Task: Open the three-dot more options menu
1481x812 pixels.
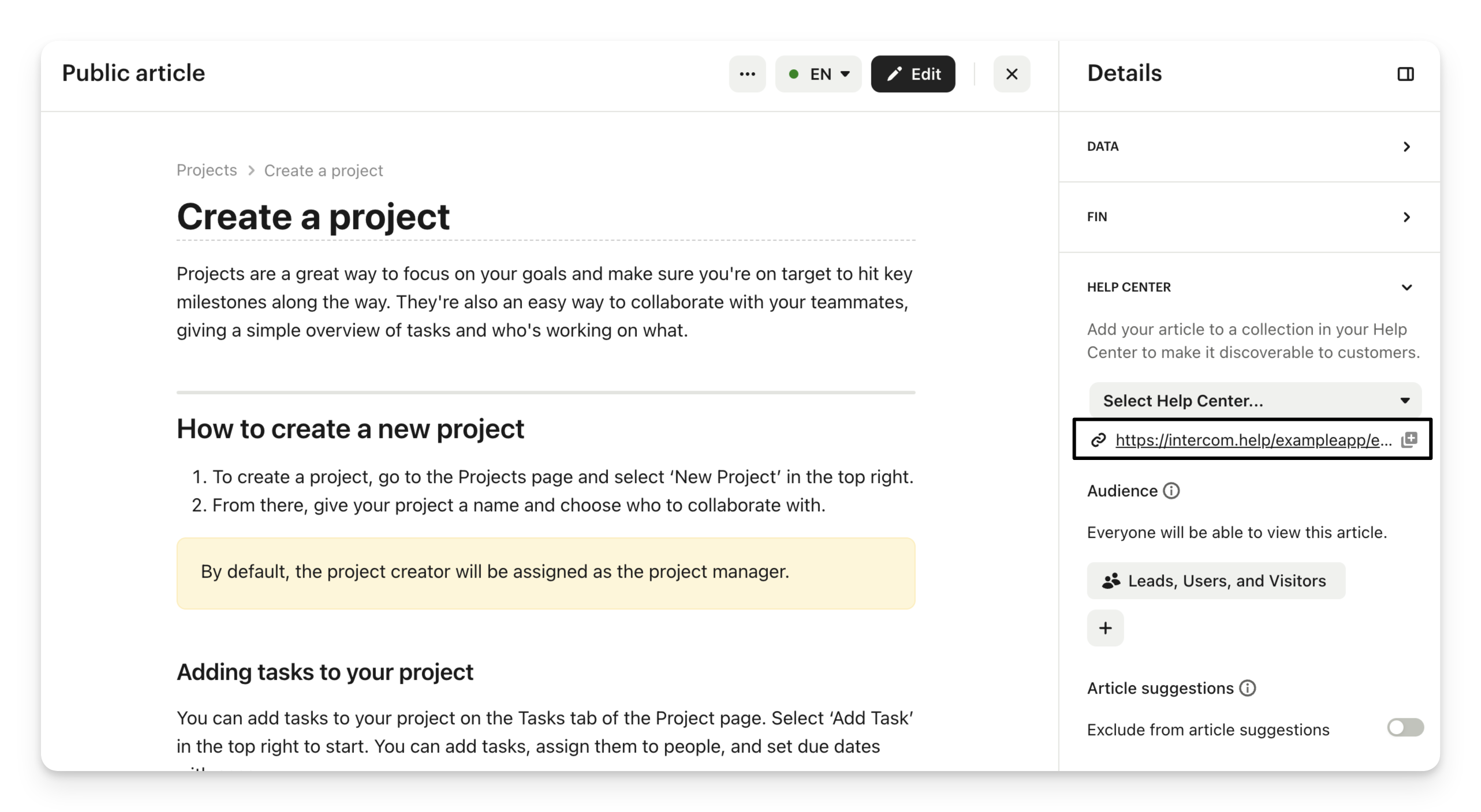Action: [747, 74]
